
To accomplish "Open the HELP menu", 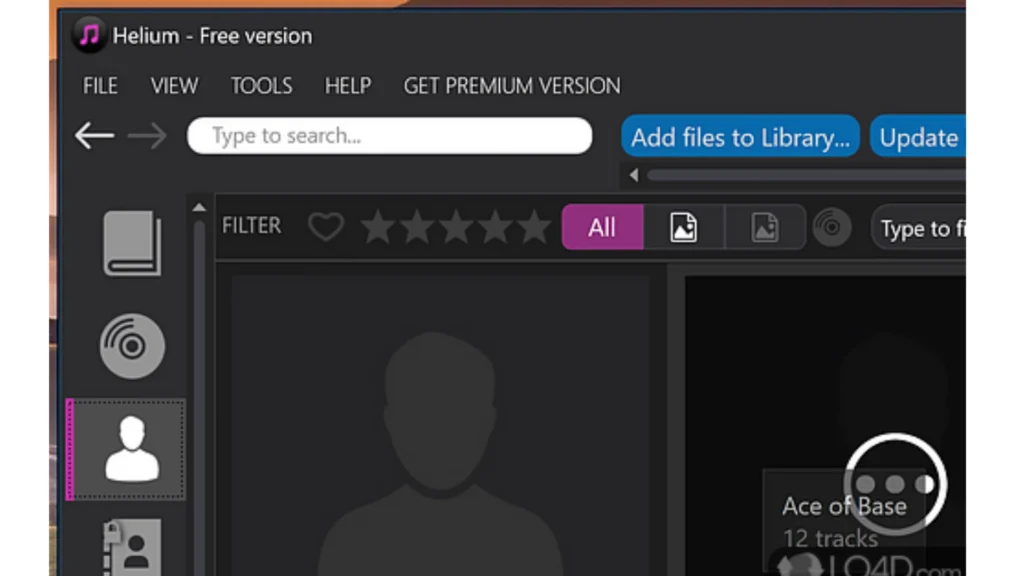I will 347,86.
